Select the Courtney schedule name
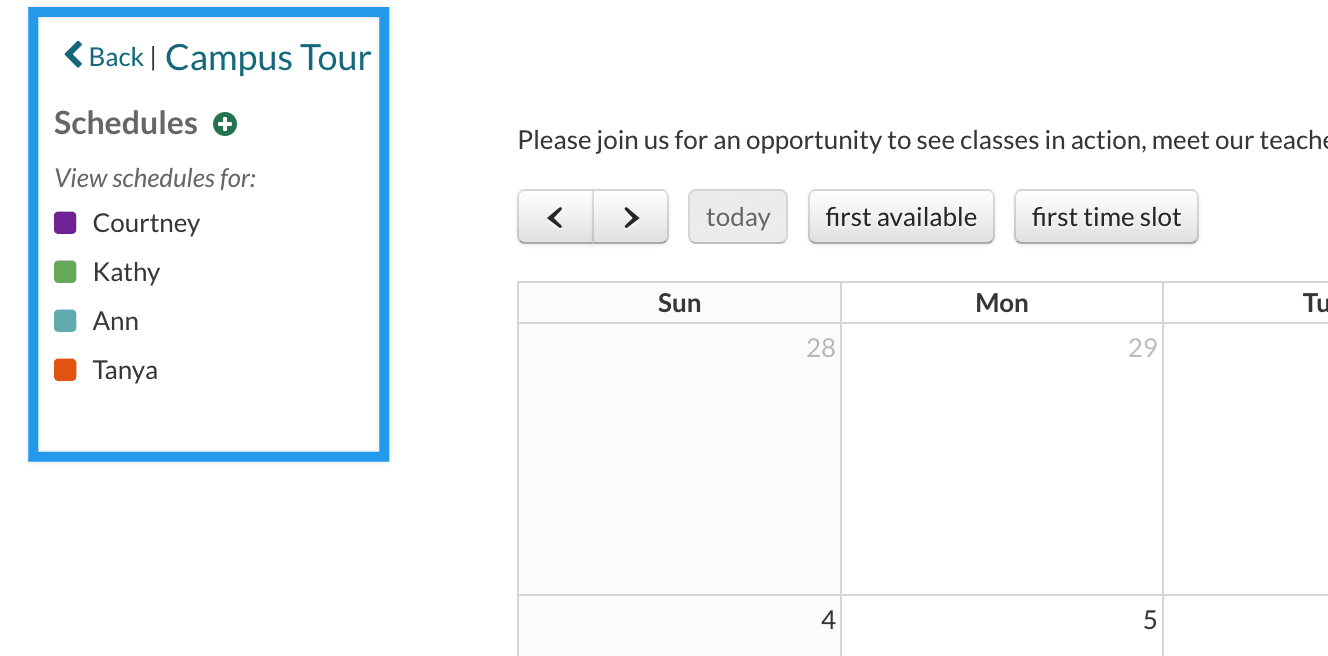The width and height of the screenshot is (1328, 656). pos(146,223)
